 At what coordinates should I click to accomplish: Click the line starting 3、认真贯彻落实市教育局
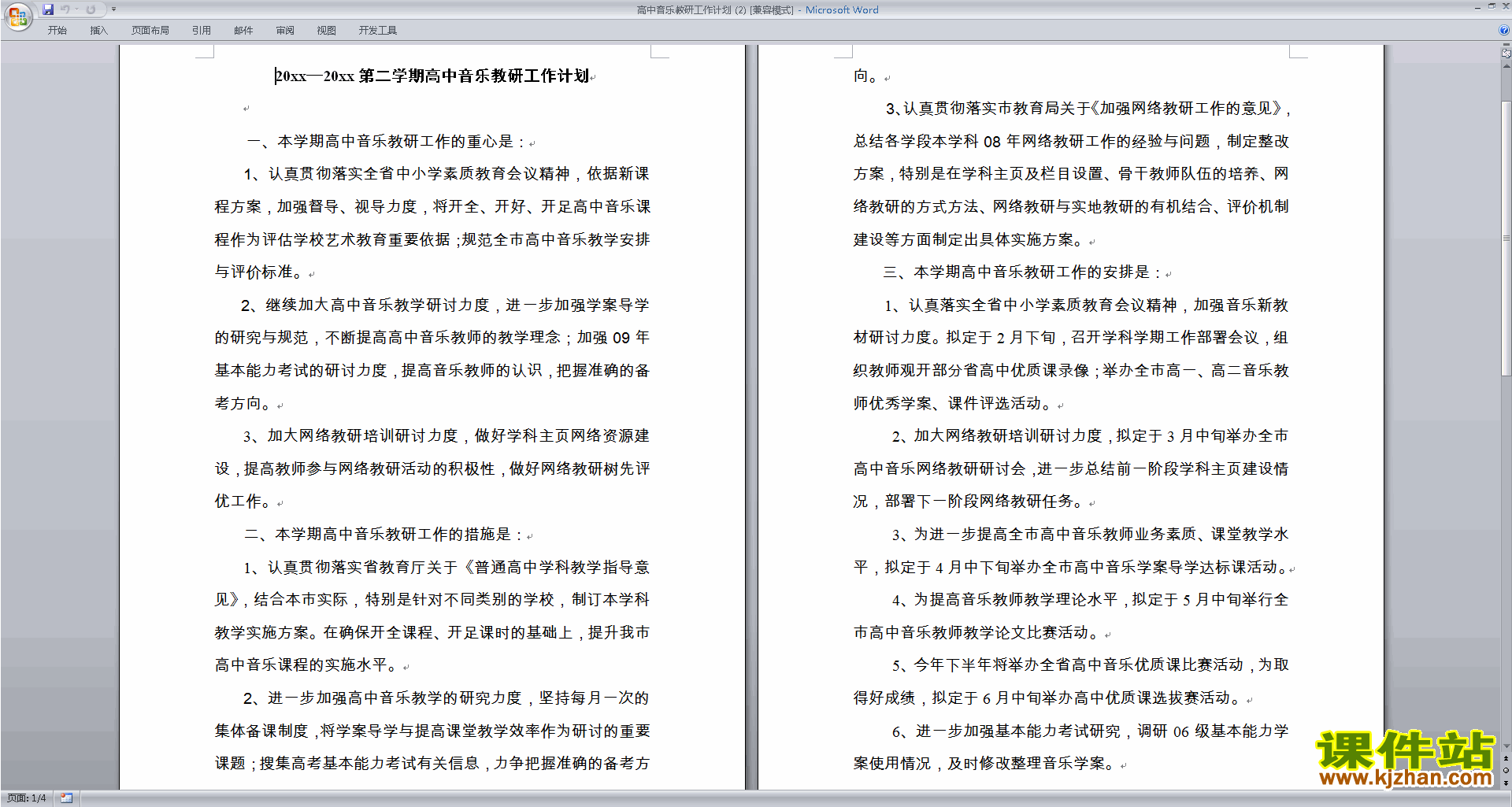1088,109
